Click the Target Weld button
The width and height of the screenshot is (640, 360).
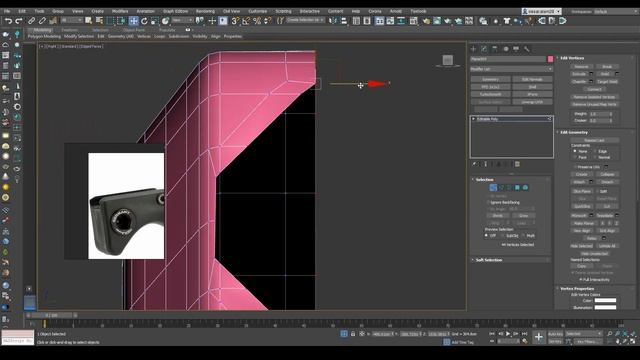coord(607,82)
